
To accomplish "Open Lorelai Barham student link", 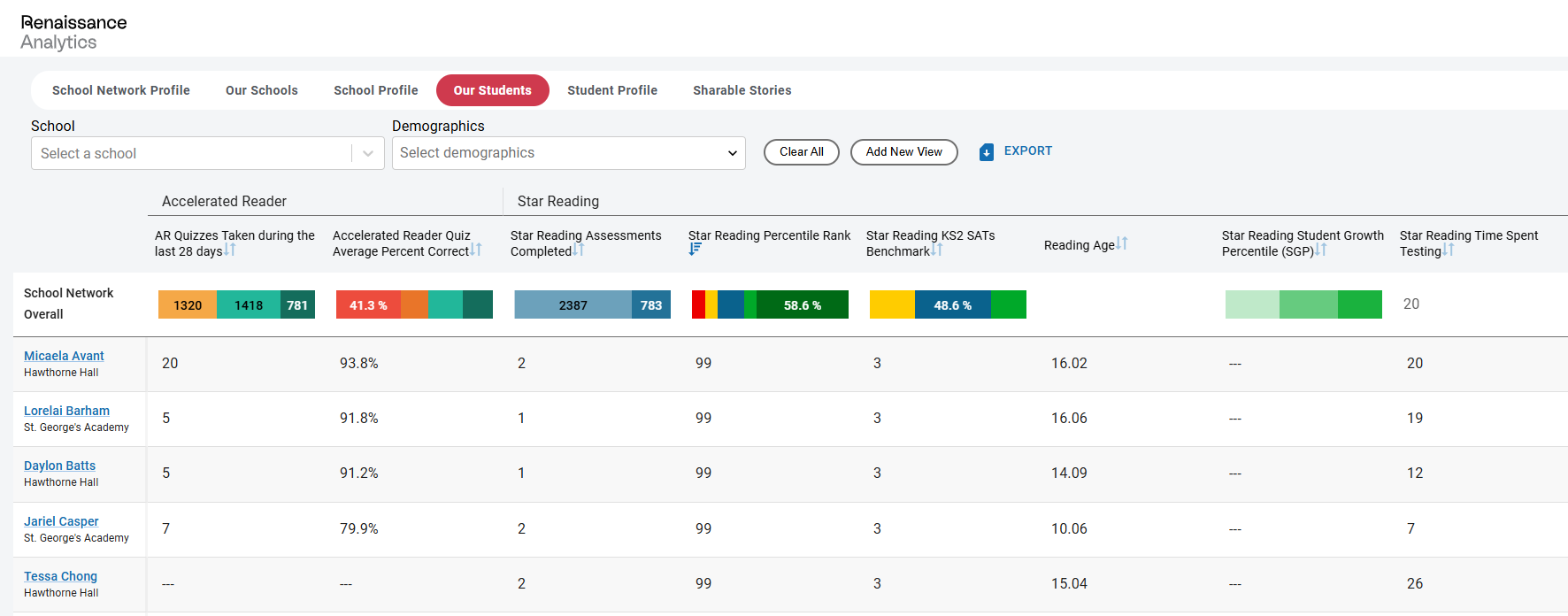I will (x=66, y=411).
